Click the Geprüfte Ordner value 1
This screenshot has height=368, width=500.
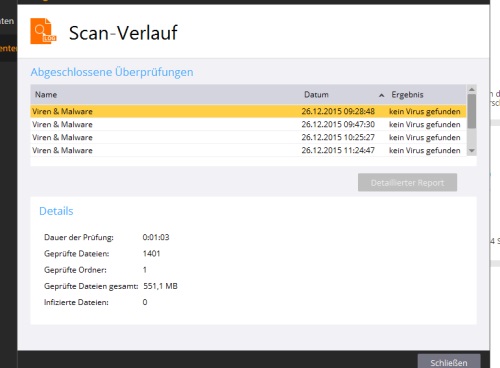pos(145,270)
